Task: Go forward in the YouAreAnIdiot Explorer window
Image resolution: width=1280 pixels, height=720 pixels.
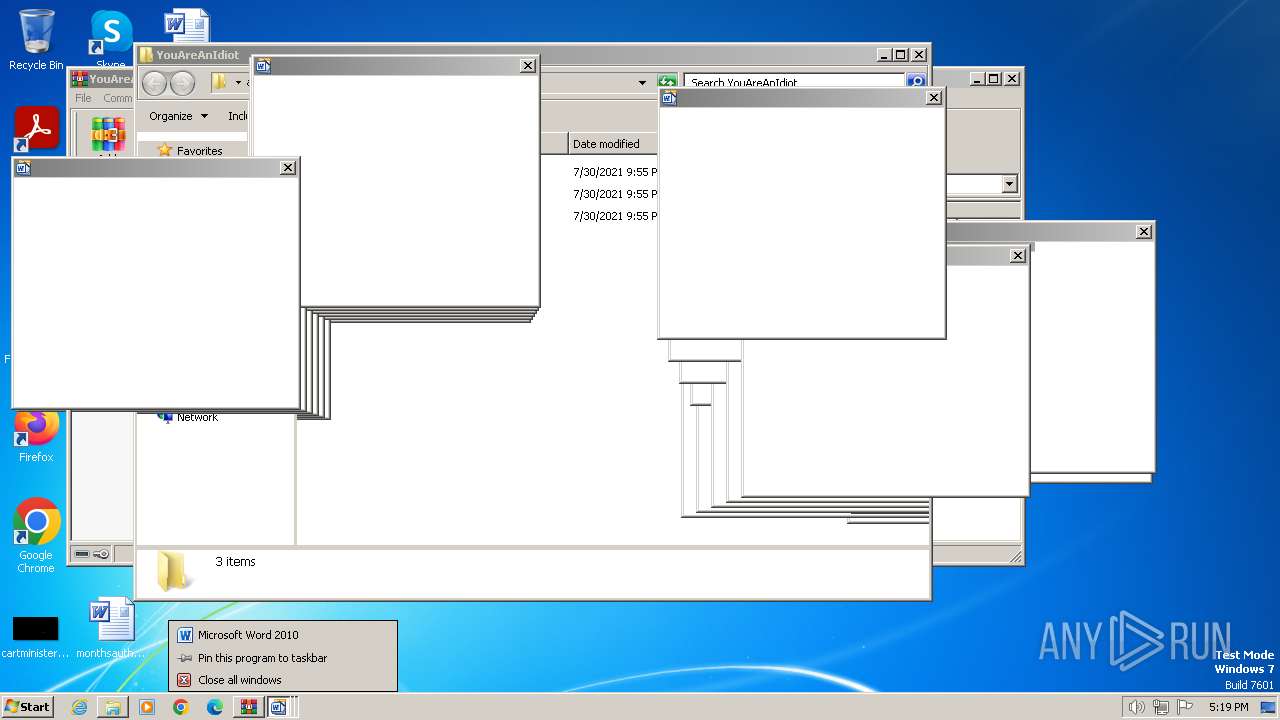Action: pos(182,83)
